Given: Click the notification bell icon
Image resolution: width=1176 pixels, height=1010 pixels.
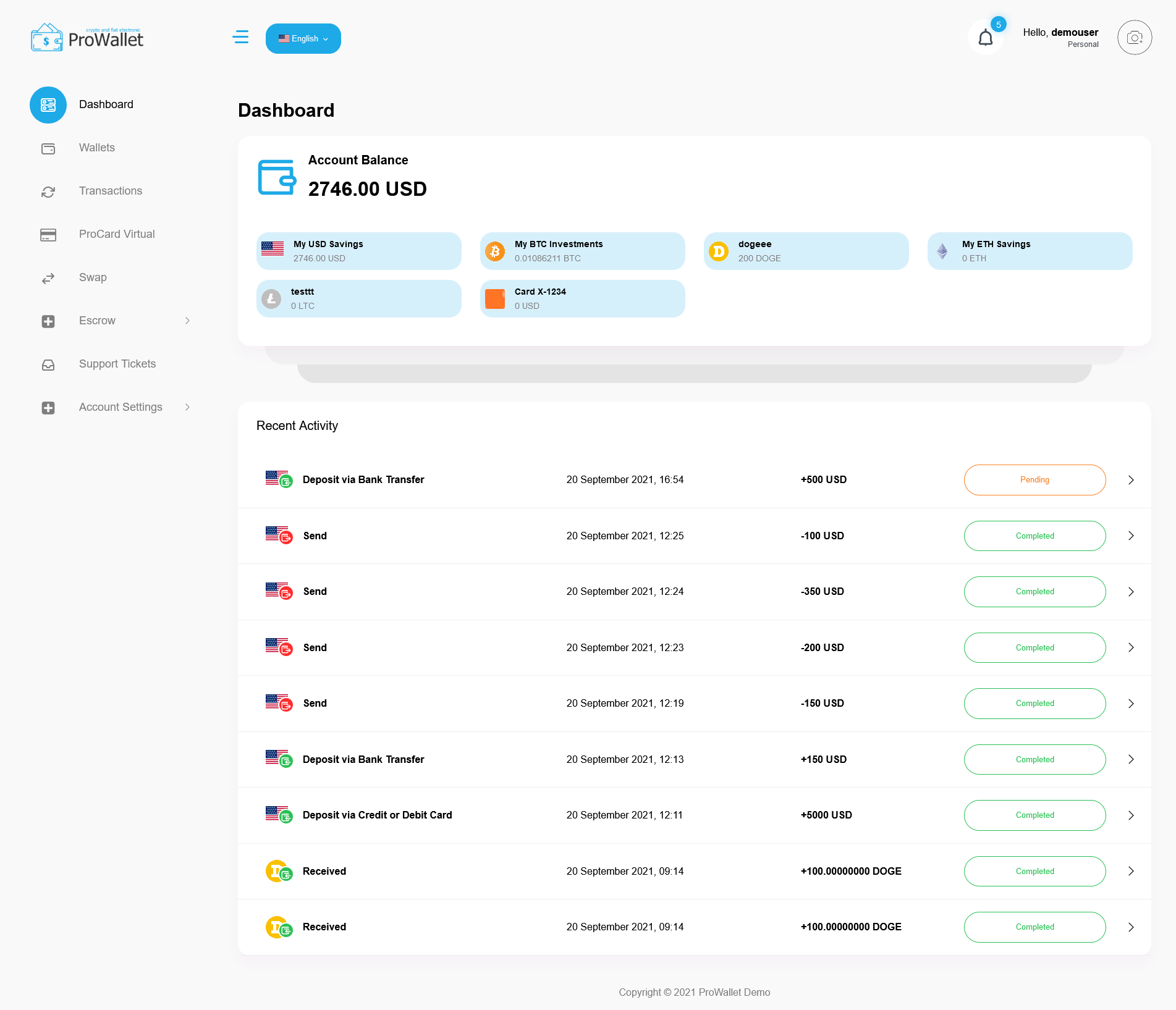Looking at the screenshot, I should pyautogui.click(x=984, y=37).
